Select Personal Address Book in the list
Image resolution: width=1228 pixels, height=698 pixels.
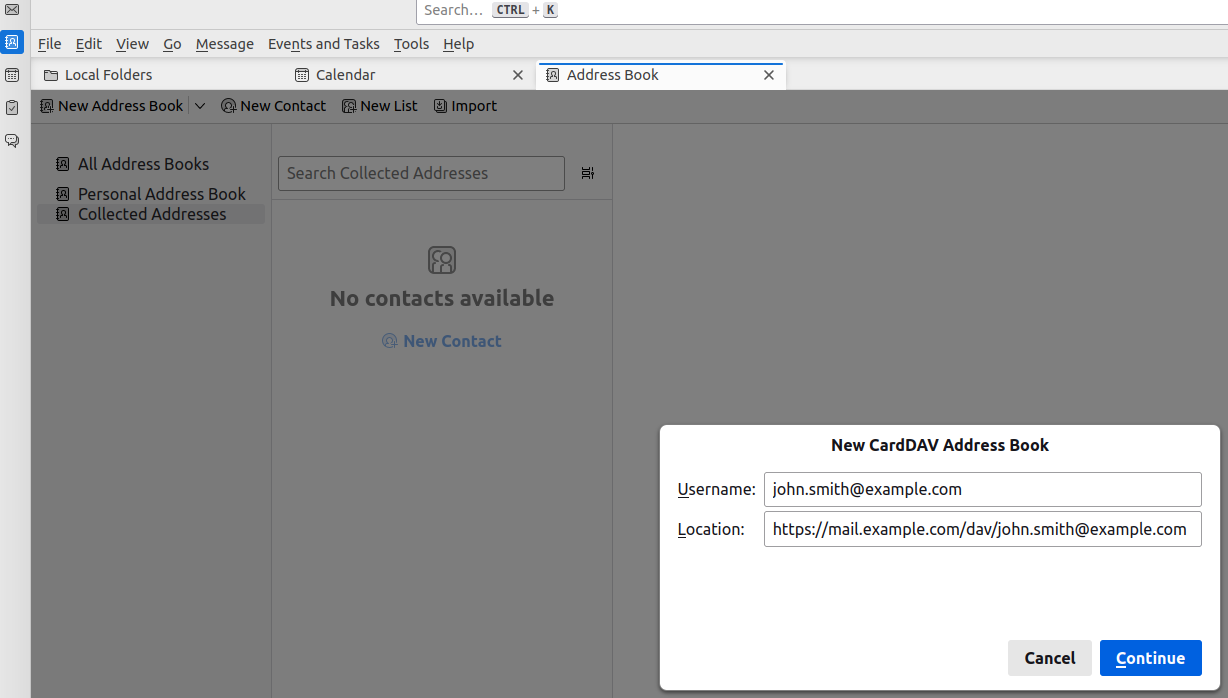click(161, 194)
